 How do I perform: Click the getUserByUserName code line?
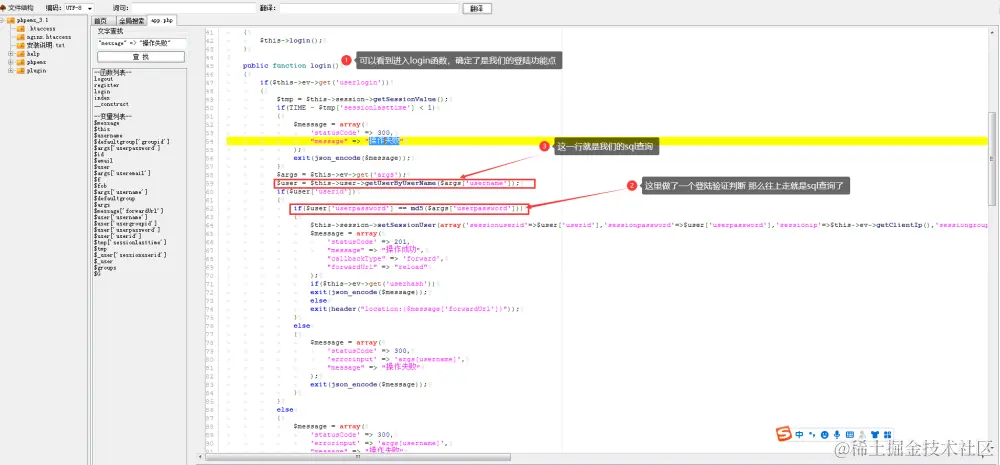click(x=406, y=184)
